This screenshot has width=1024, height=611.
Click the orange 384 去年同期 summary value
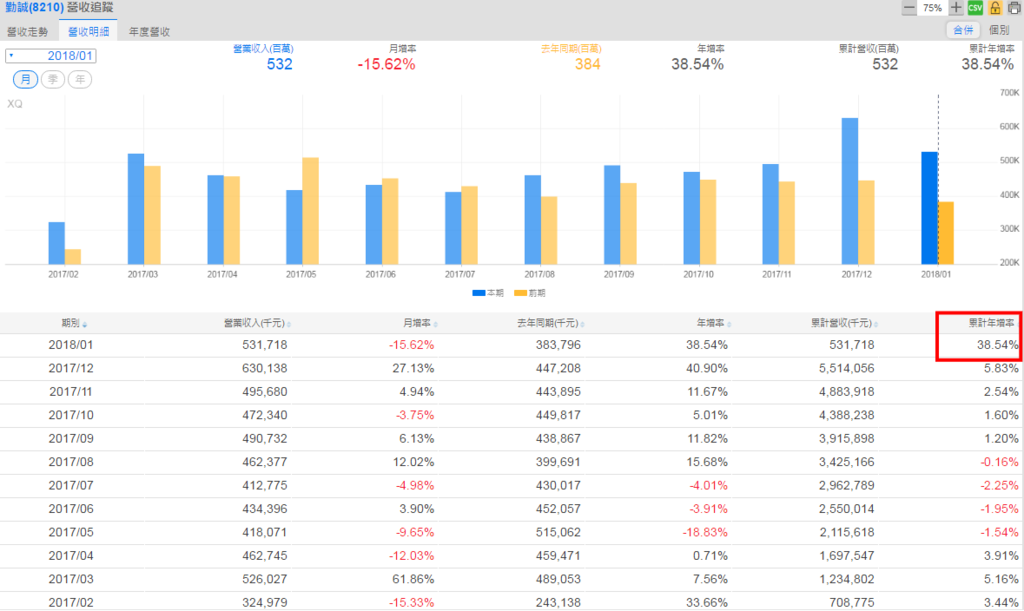tap(588, 64)
